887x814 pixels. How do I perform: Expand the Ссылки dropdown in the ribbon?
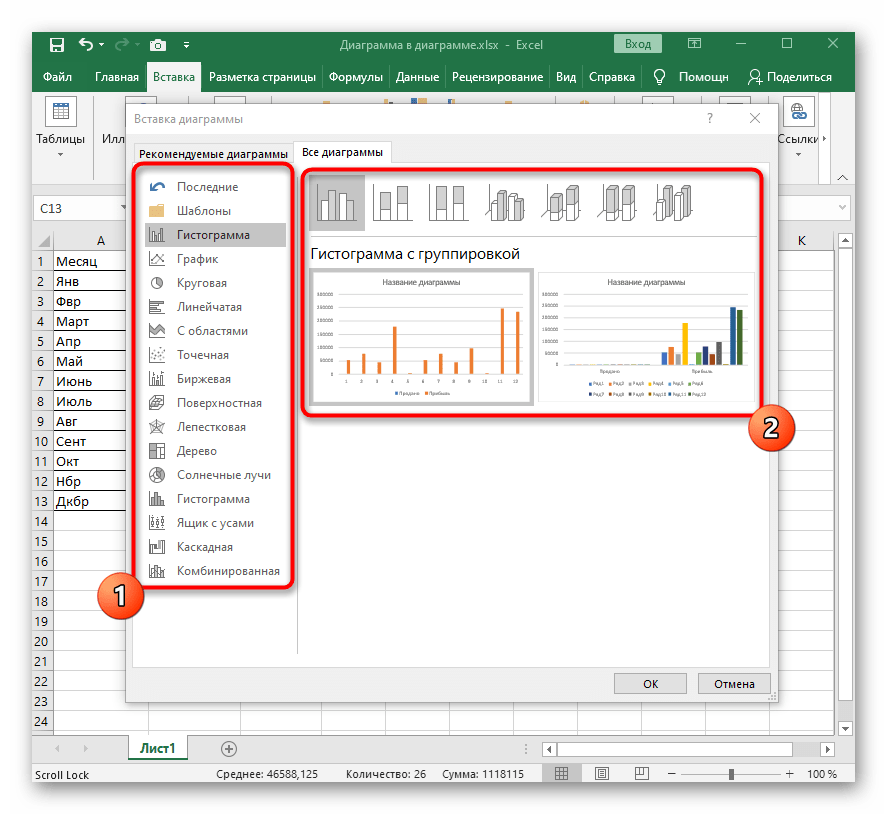pos(798,155)
